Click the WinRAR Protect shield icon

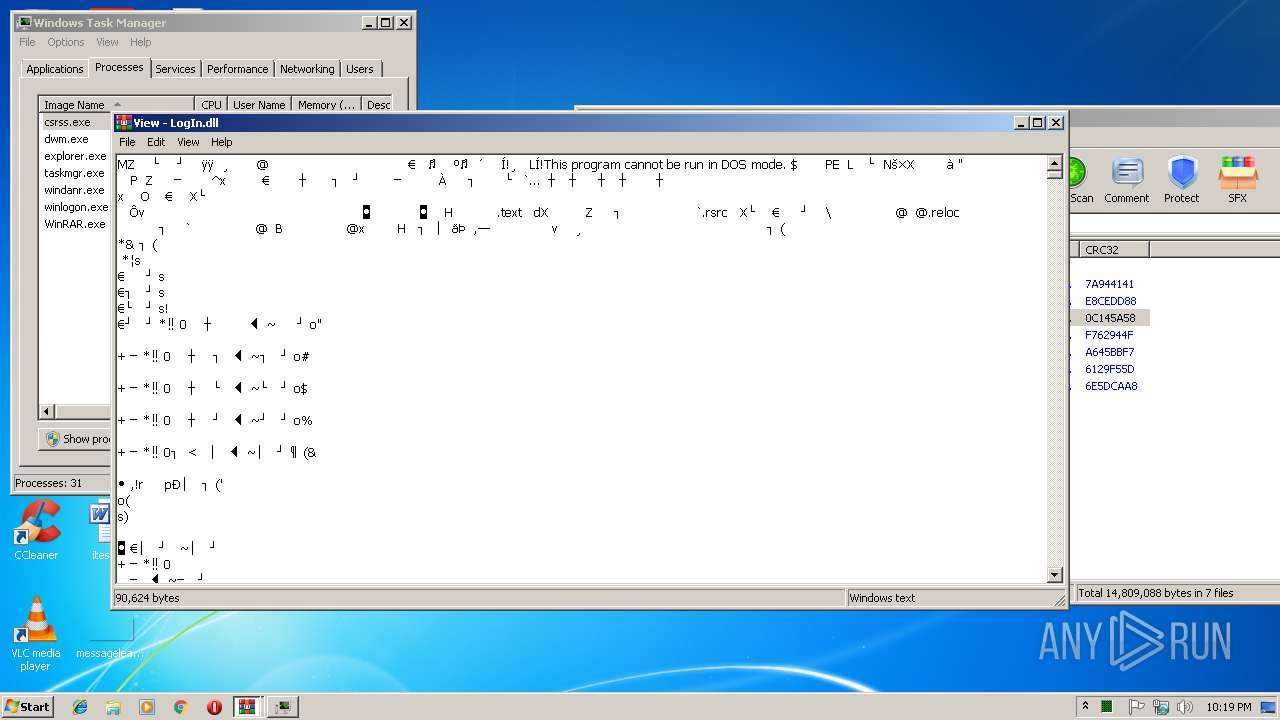tap(1181, 180)
